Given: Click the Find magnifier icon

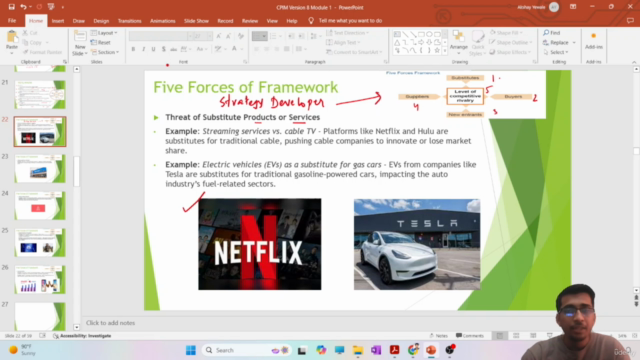Looking at the screenshot, I should point(546,33).
